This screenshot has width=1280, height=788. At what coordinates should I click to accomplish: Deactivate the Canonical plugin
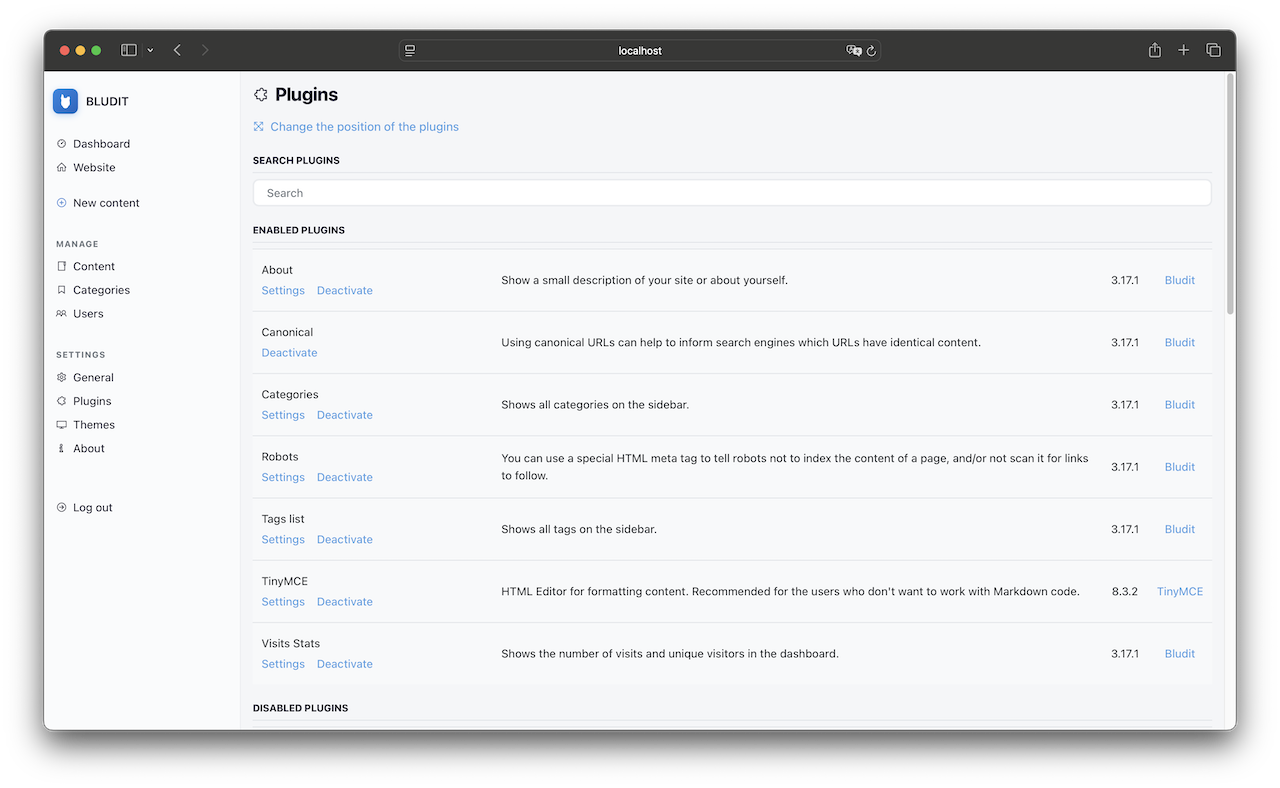click(x=289, y=352)
